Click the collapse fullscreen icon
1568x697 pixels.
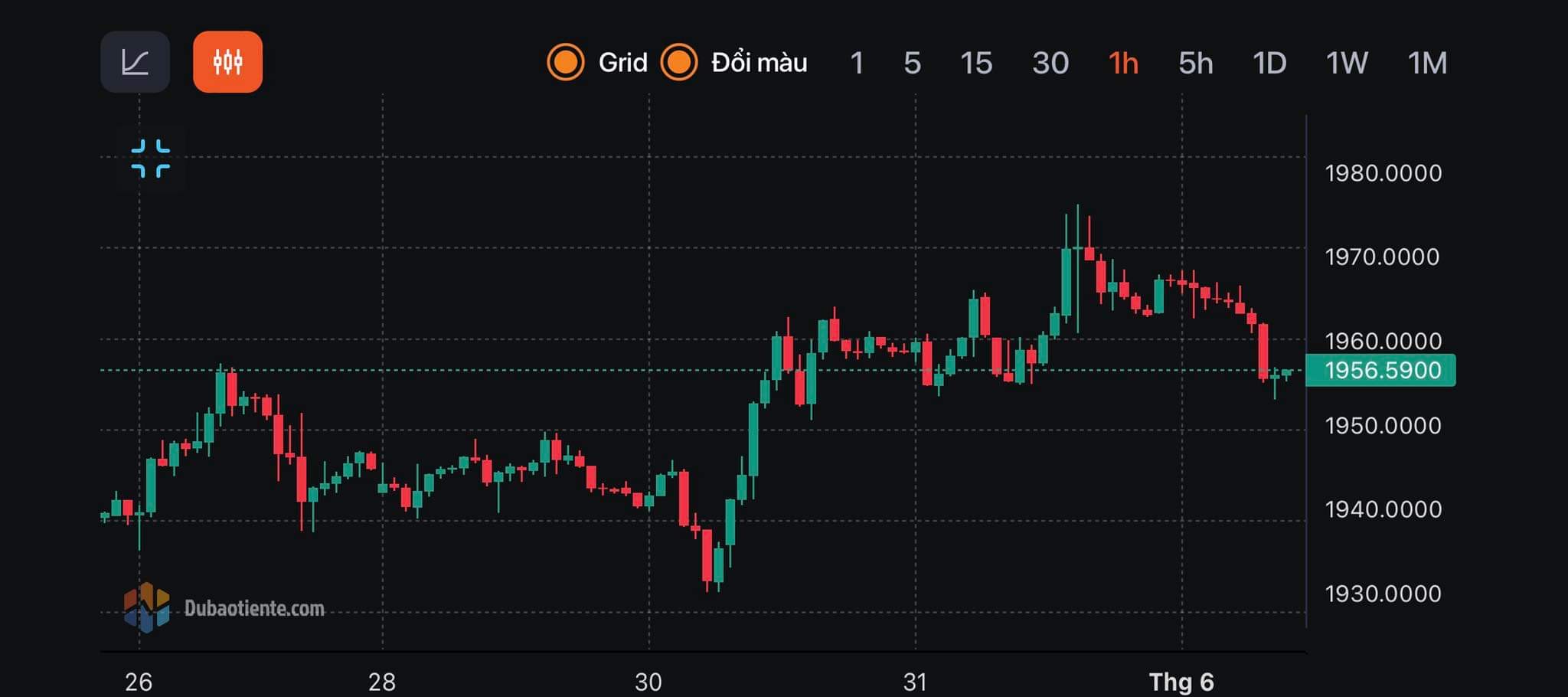(x=150, y=159)
